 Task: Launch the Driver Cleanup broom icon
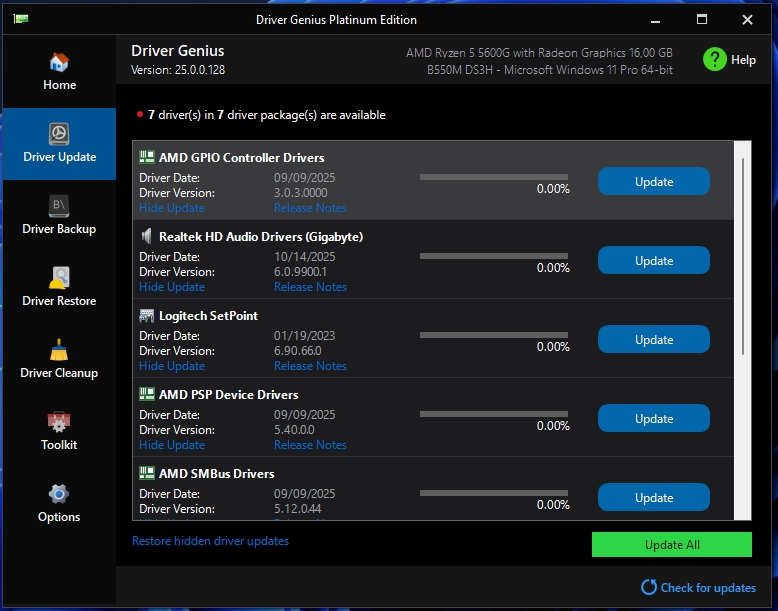59,350
